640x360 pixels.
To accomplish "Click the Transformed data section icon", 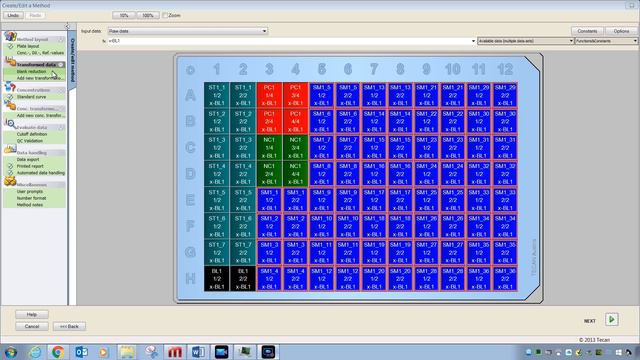I will pyautogui.click(x=10, y=62).
